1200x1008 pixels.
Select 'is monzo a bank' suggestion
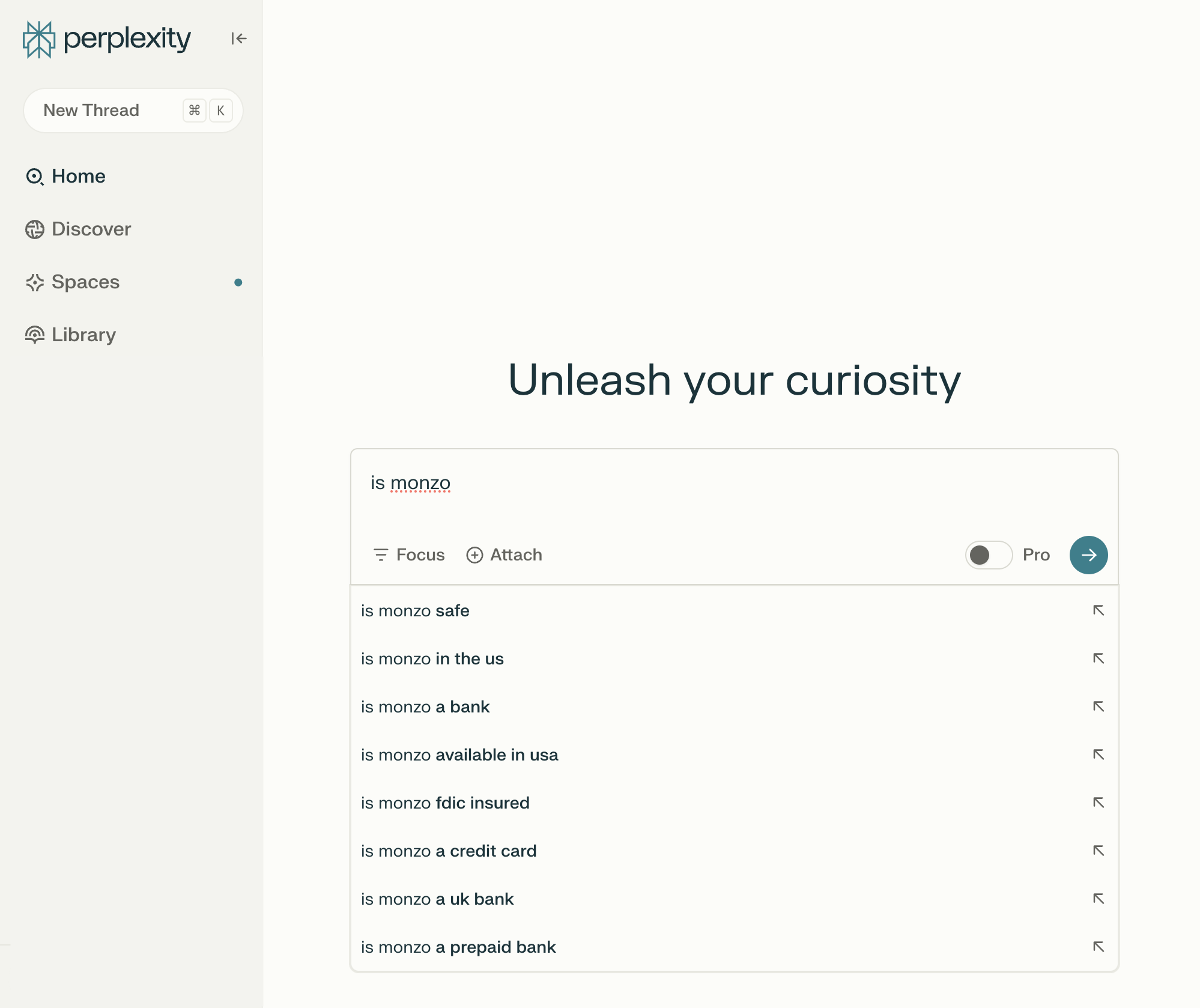(424, 705)
